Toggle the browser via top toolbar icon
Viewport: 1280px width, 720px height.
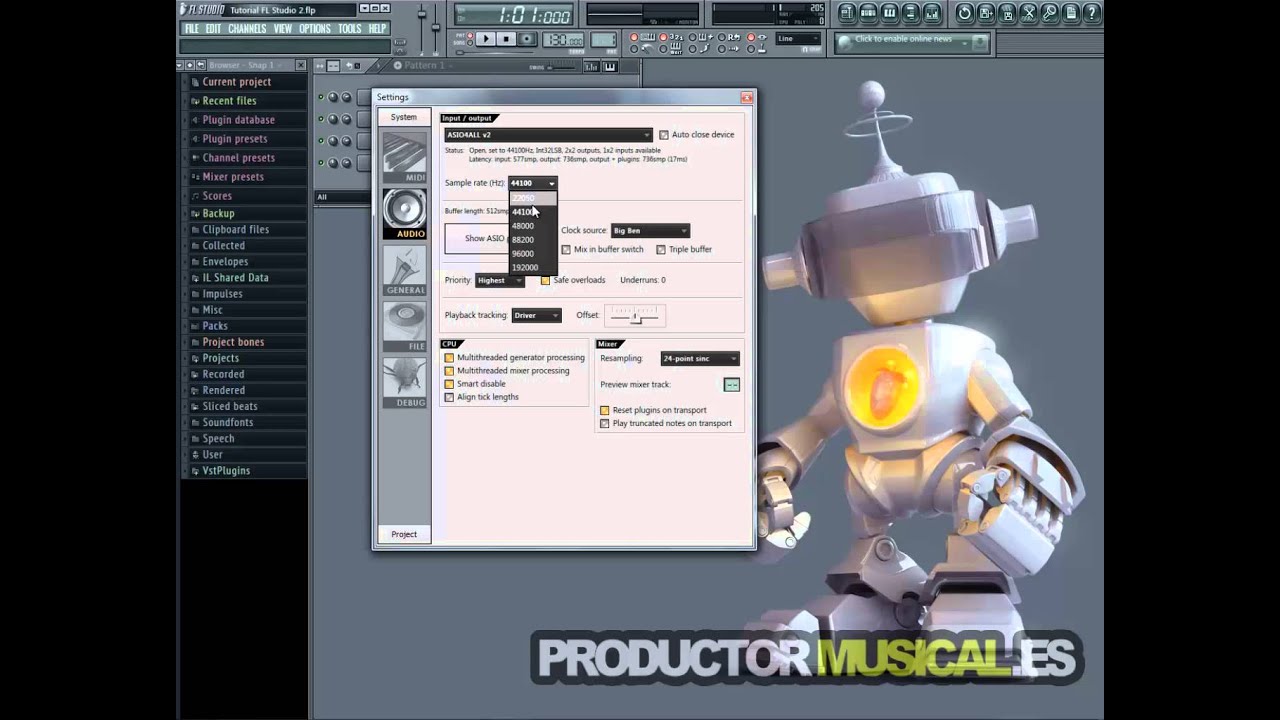point(911,12)
